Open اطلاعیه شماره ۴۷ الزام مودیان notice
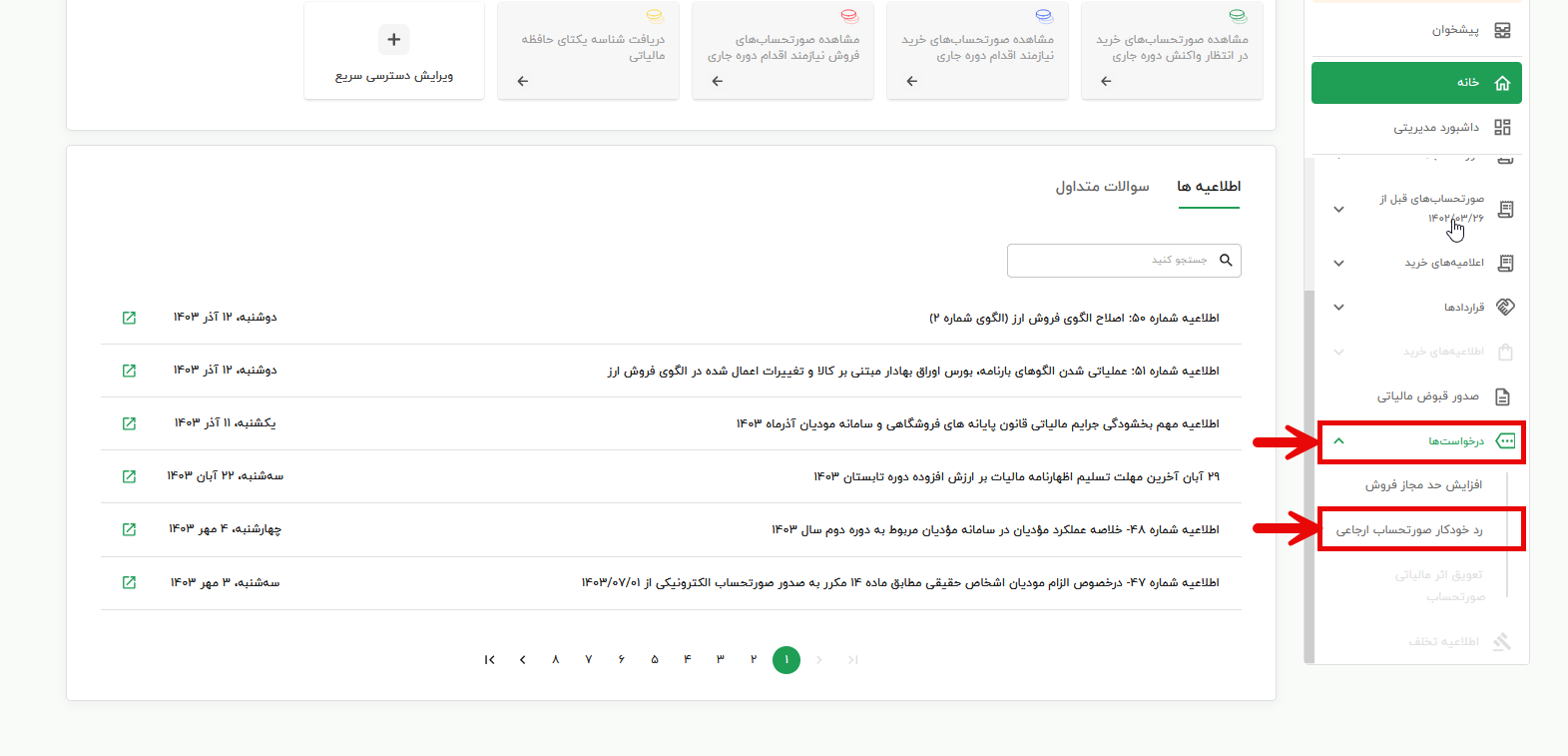1568x756 pixels. (900, 582)
